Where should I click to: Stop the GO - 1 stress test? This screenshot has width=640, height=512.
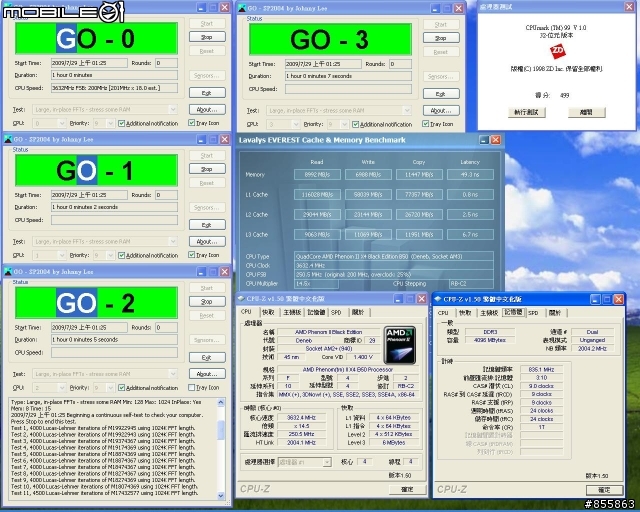click(207, 169)
